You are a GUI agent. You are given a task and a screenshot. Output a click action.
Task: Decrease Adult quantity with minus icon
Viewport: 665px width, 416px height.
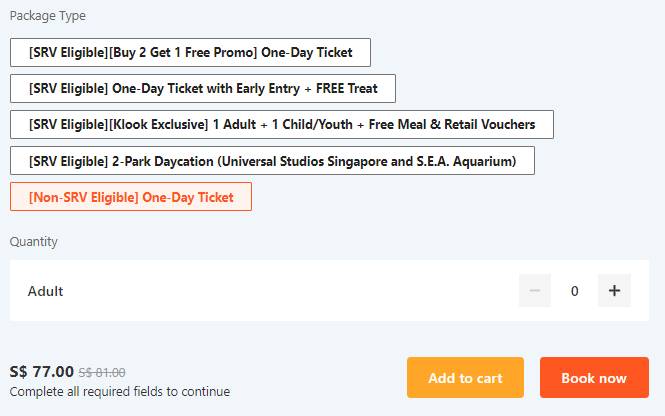[535, 291]
